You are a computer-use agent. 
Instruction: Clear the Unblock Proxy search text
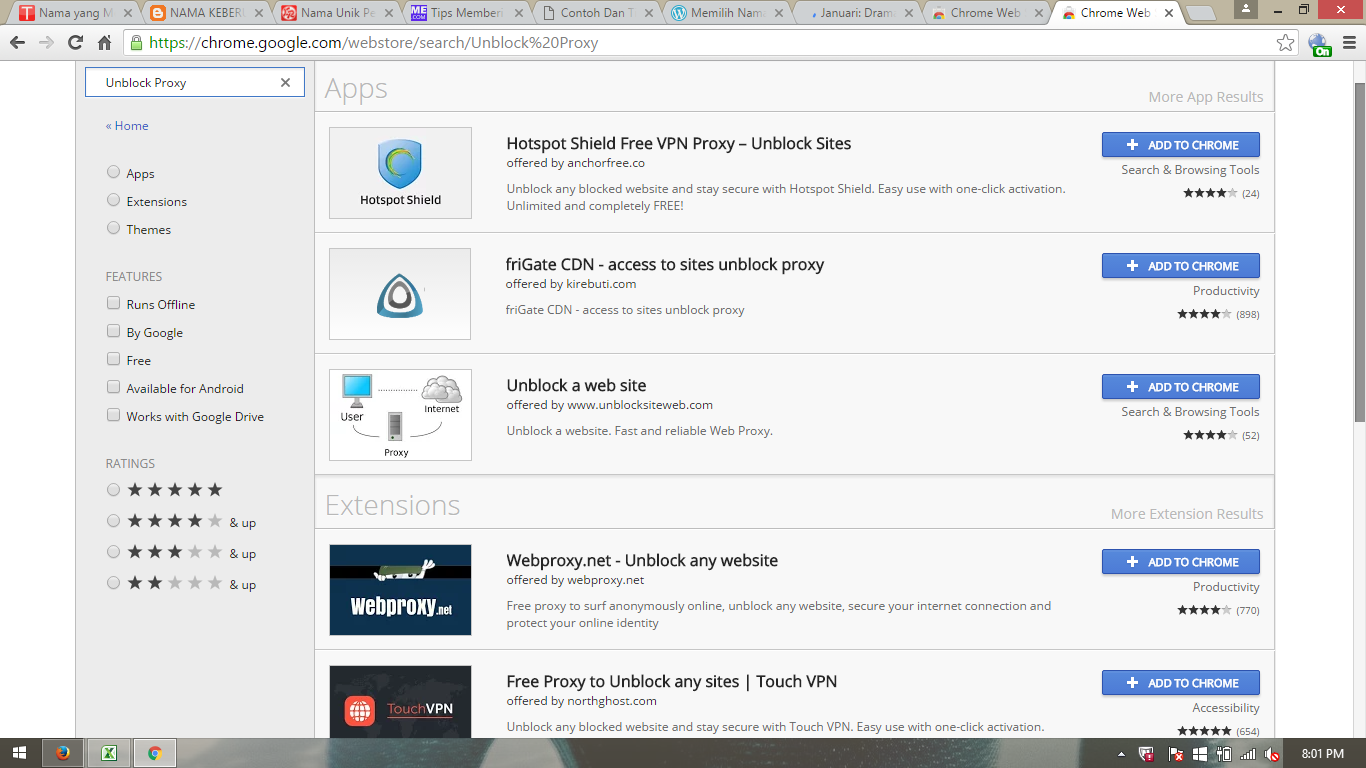coord(285,83)
